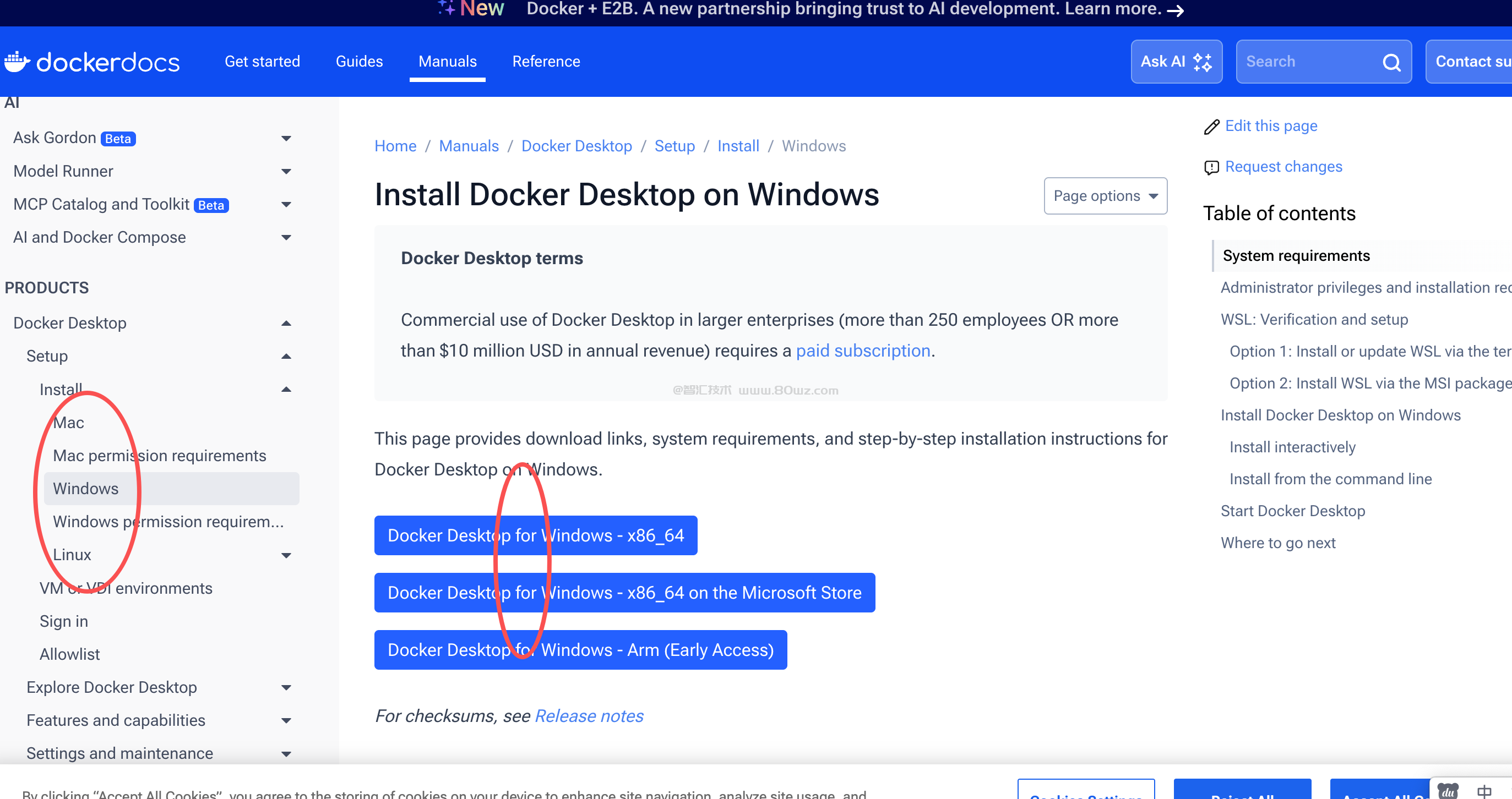1512x799 pixels.
Task: Open Ask AI sparkle button
Action: click(1176, 62)
